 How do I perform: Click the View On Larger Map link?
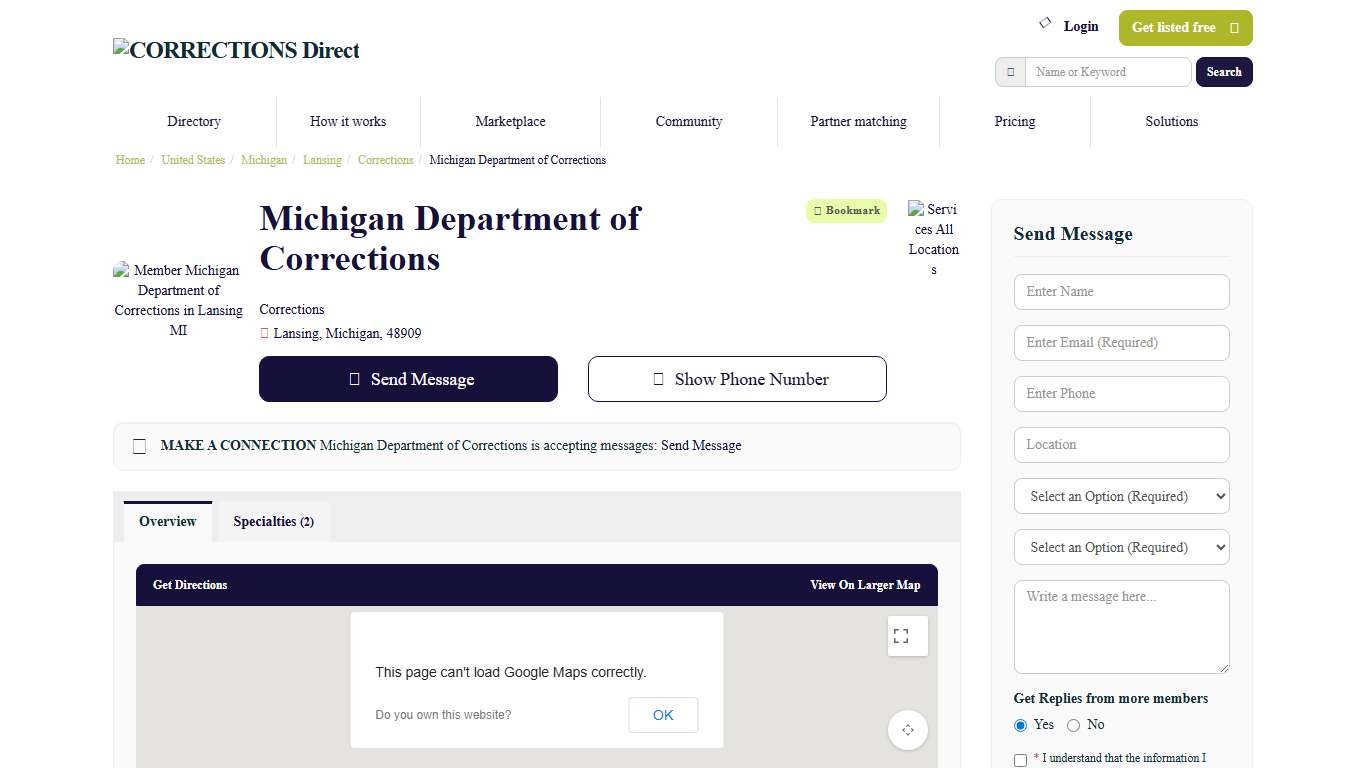865,585
